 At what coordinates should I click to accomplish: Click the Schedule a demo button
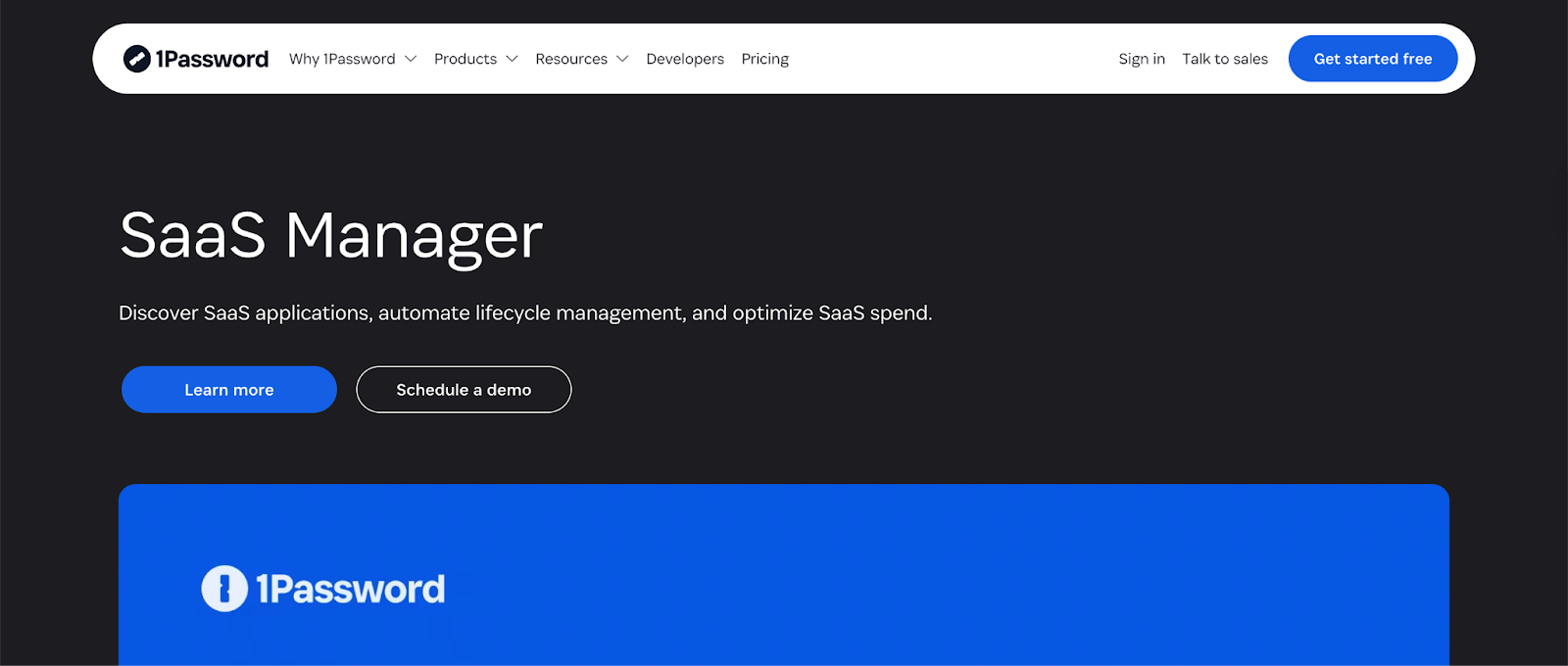click(x=464, y=390)
